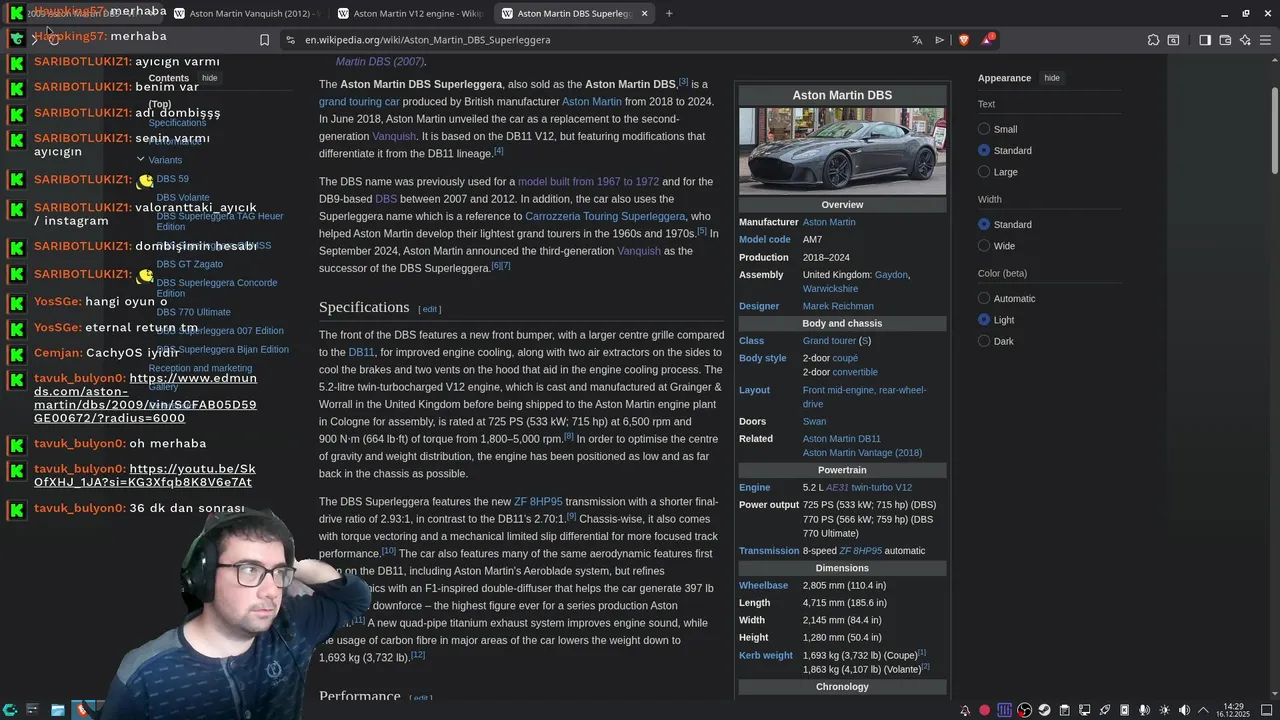Close the Aston Martin DBS Superleggera tab

point(644,13)
